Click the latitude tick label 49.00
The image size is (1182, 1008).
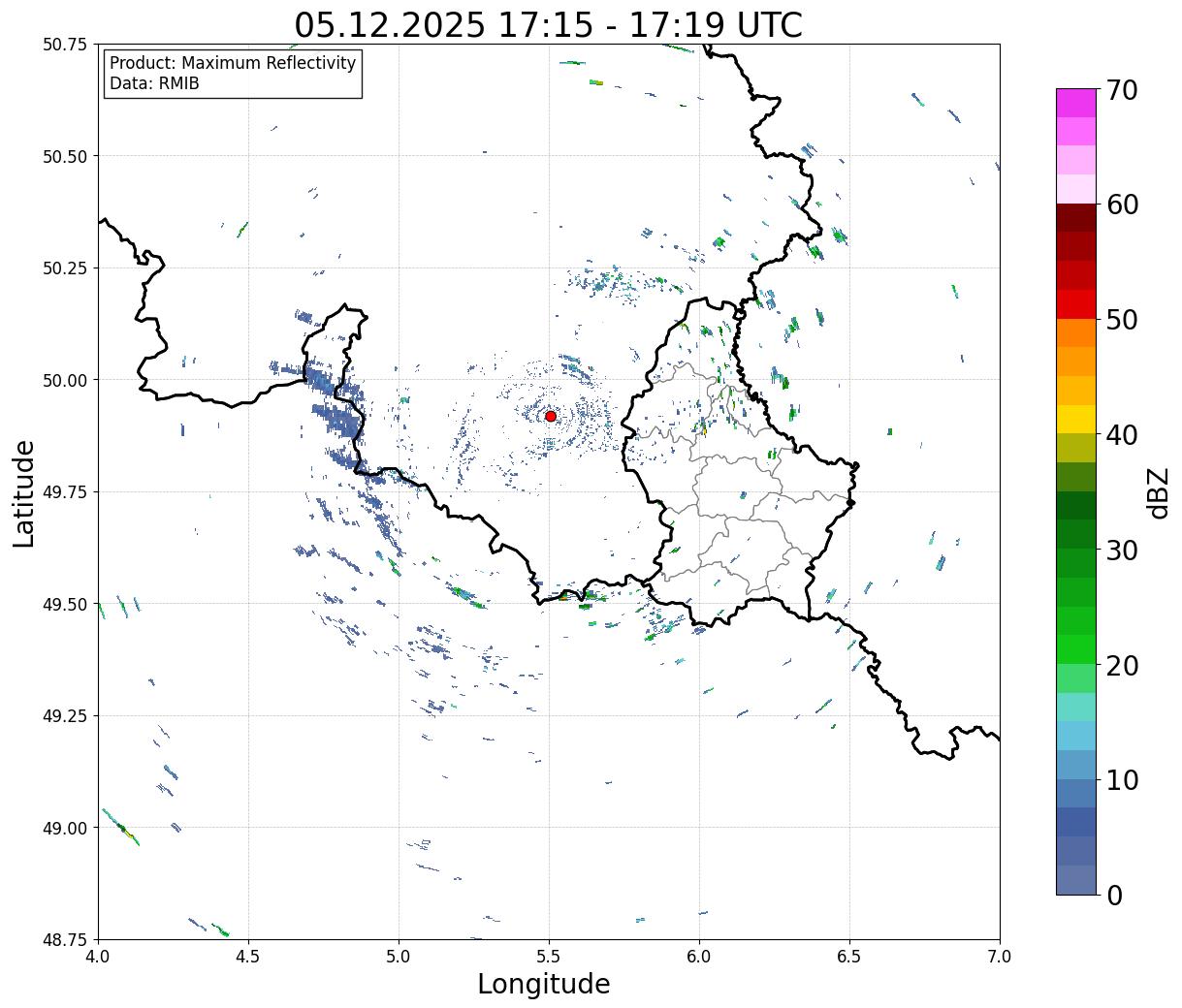65,828
